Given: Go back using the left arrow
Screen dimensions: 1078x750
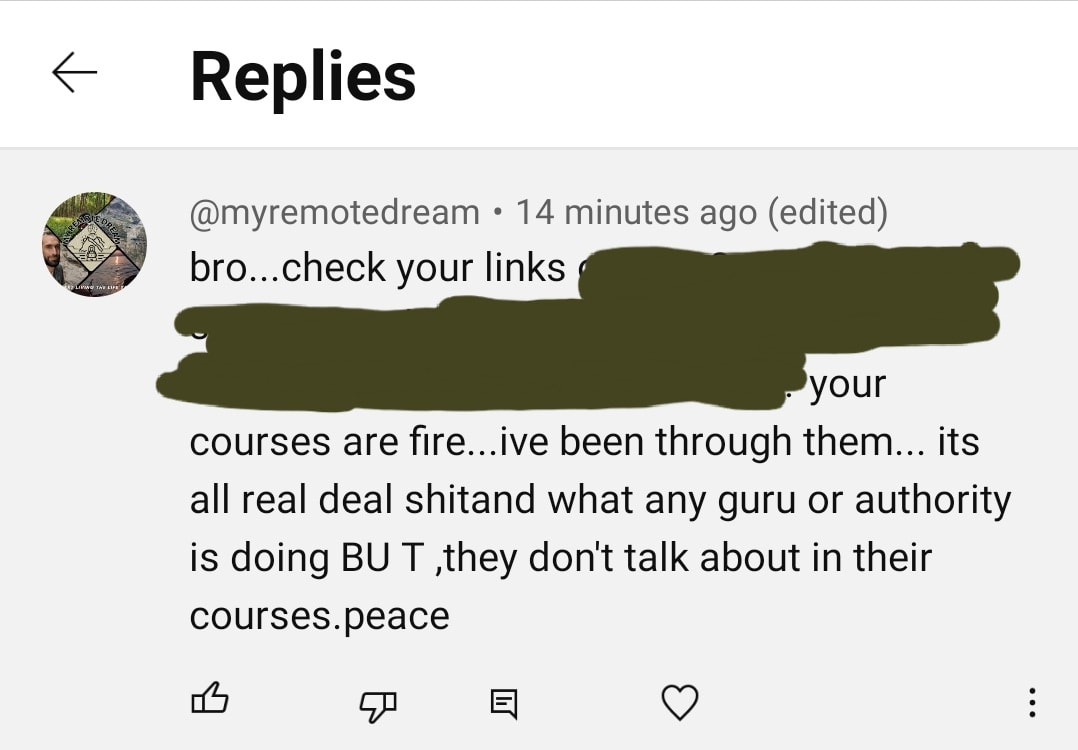Looking at the screenshot, I should 74,72.
